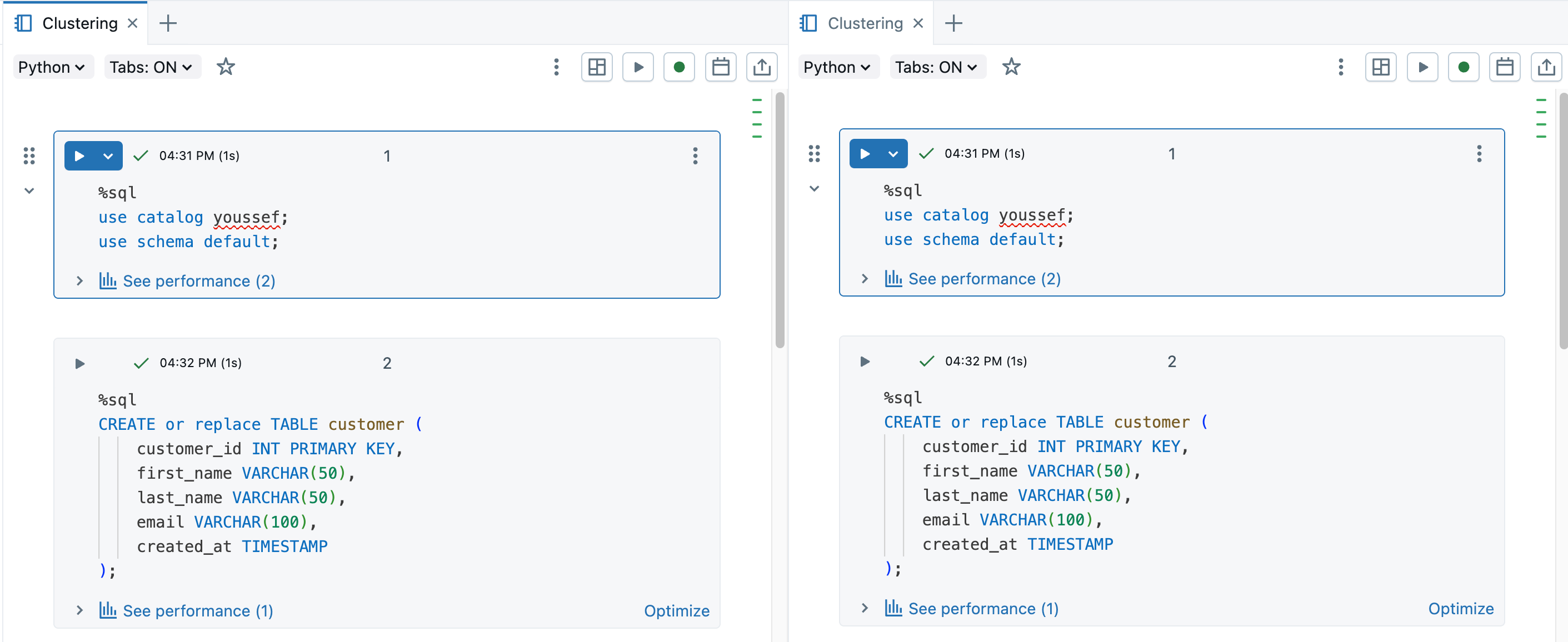Star the notebook in left pane
1568x642 pixels.
225,66
